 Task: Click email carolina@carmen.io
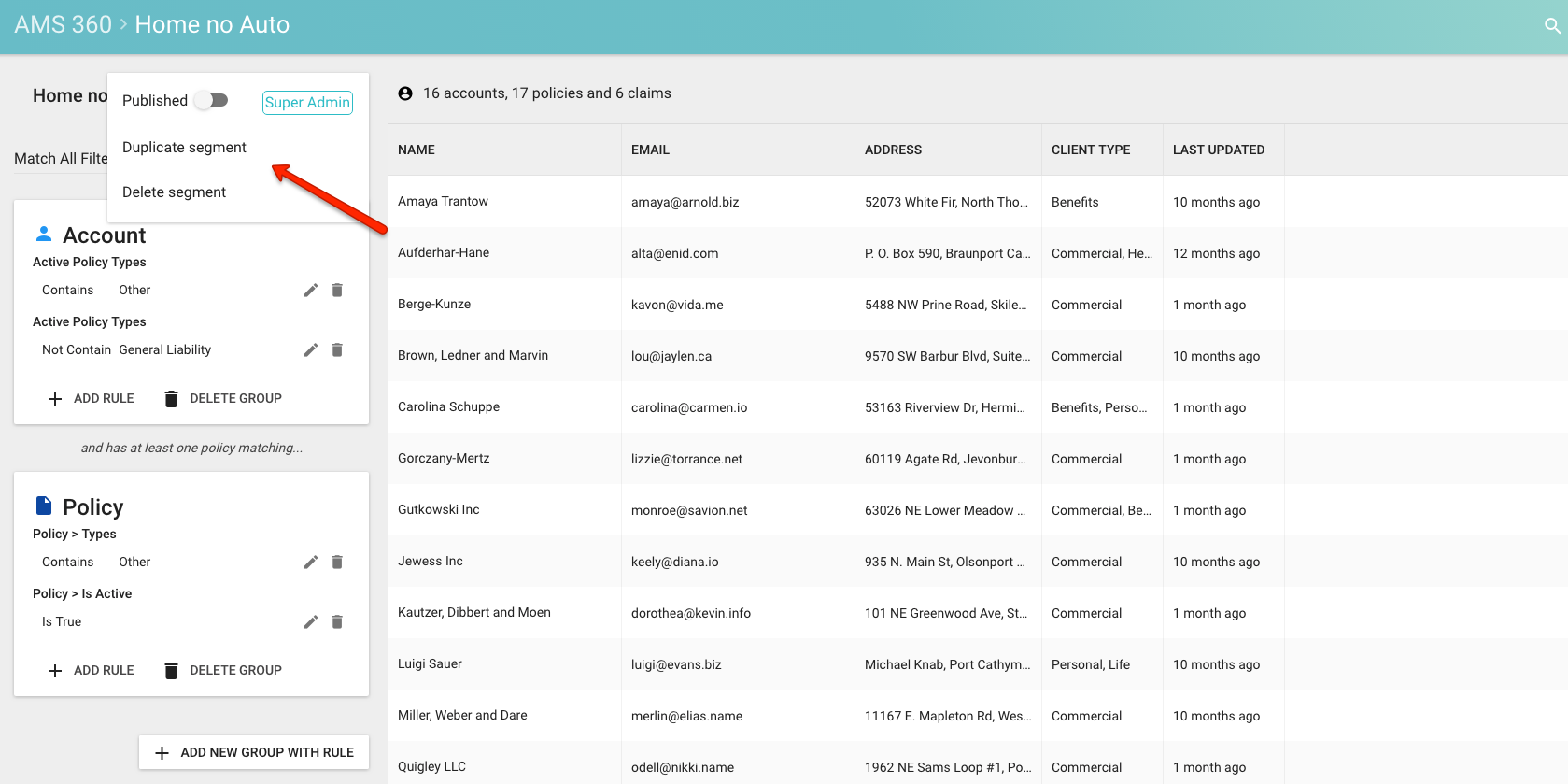pos(689,407)
